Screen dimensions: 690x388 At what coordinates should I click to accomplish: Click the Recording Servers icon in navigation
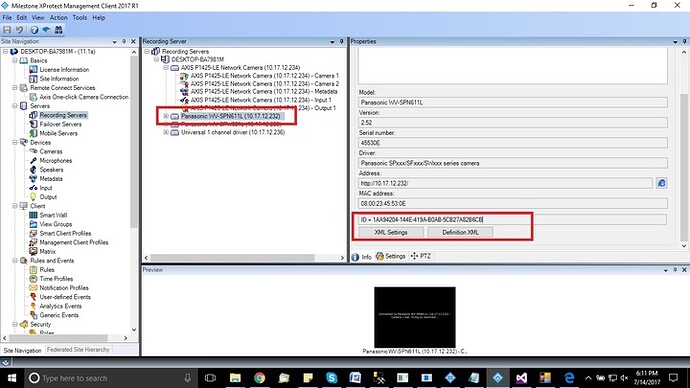click(x=33, y=115)
